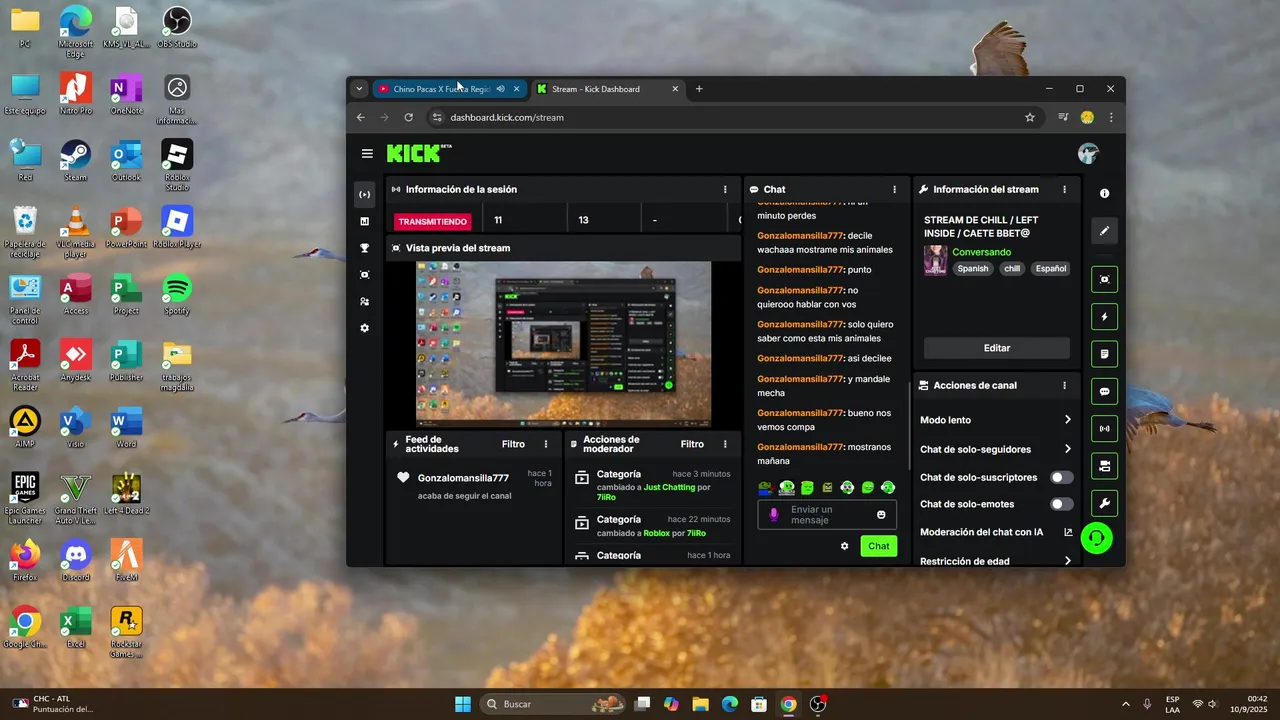
Task: Mute the YouTube tab audio icon
Action: (500, 89)
